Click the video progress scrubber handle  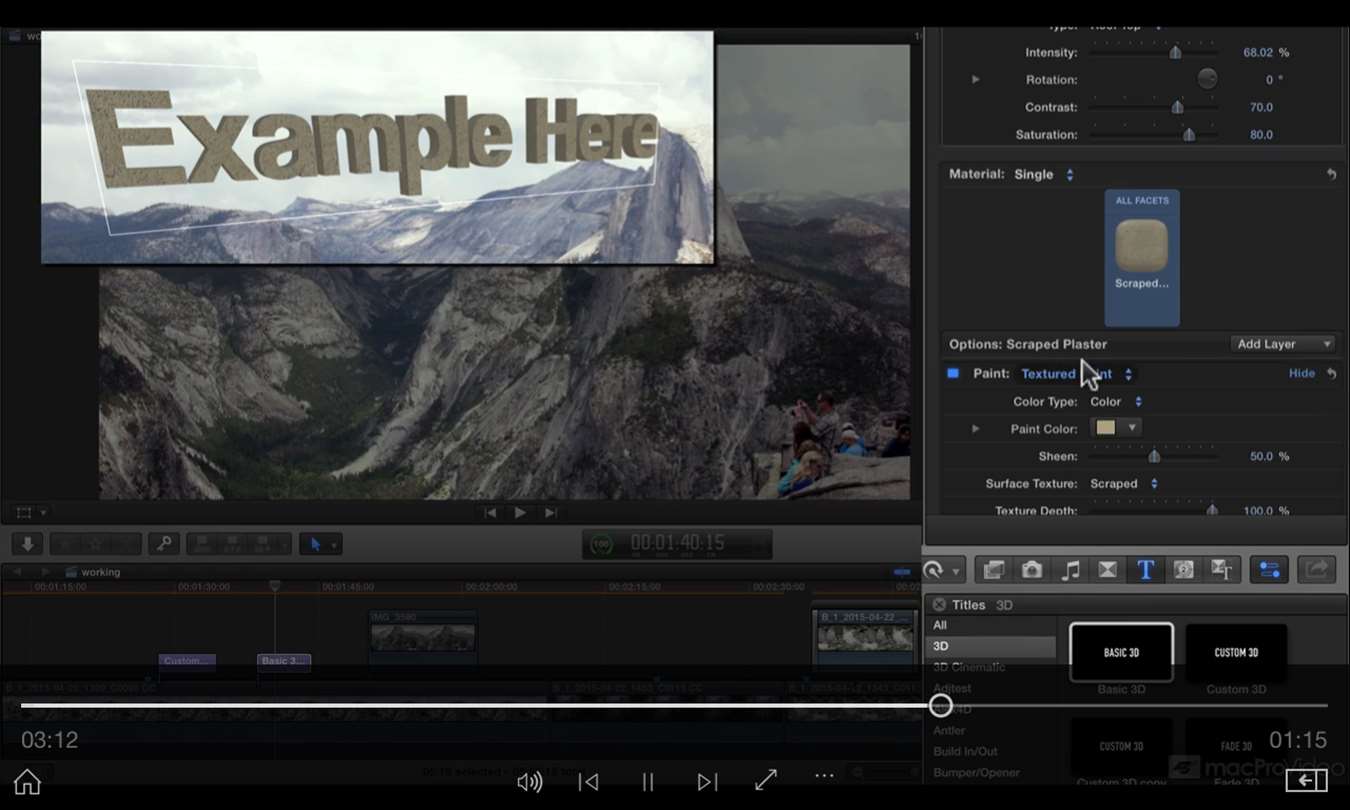[940, 705]
